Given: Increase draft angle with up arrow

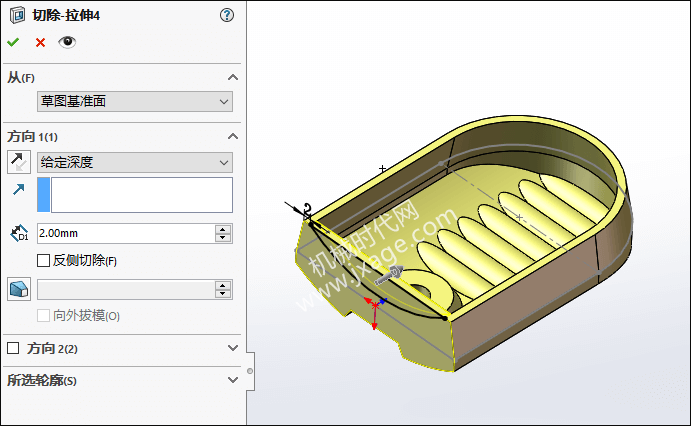Looking at the screenshot, I should pos(223,285).
